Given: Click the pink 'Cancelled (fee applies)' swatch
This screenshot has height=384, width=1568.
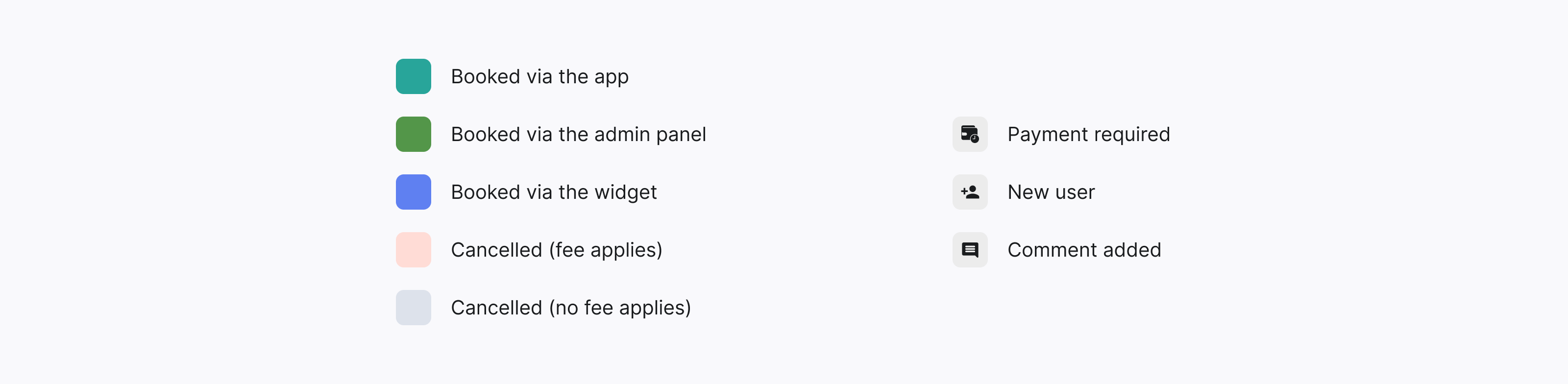Looking at the screenshot, I should coord(413,249).
